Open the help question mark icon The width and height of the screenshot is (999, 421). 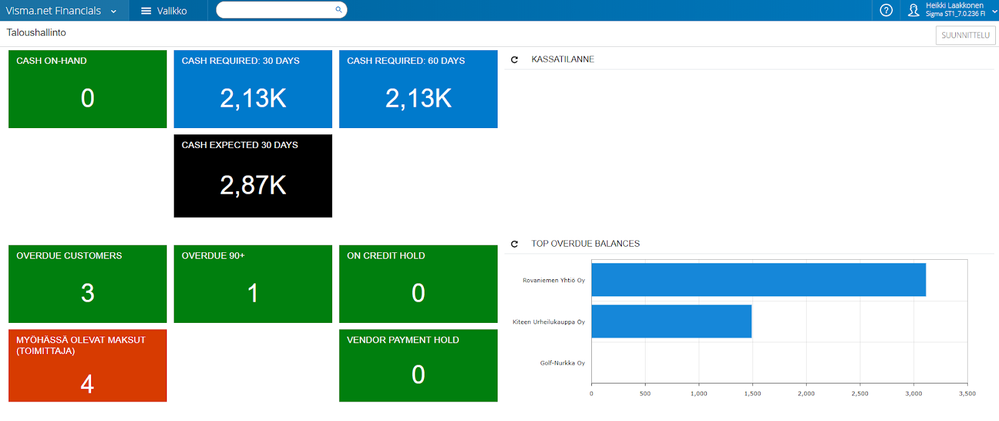coord(886,10)
